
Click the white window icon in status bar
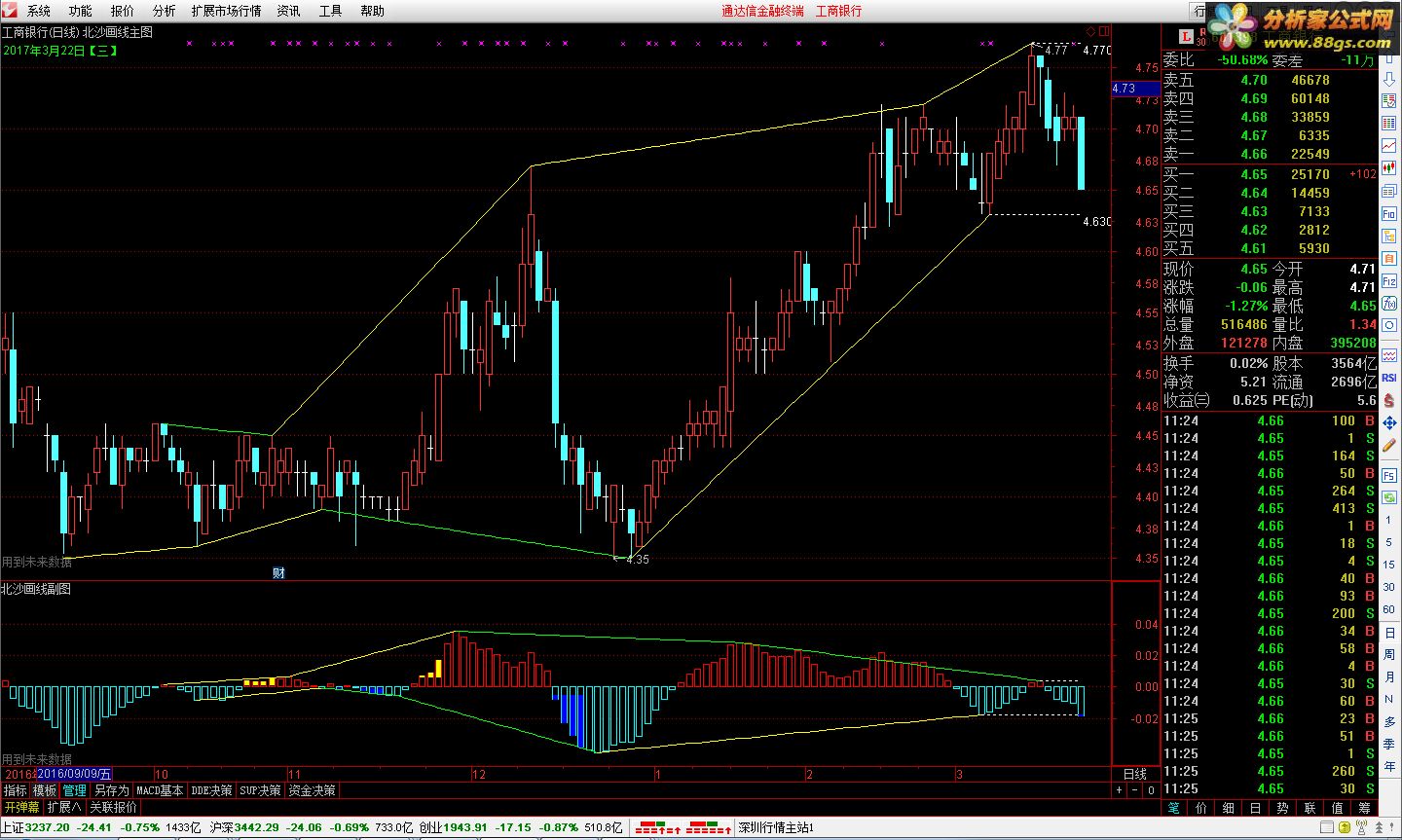pos(1327,826)
